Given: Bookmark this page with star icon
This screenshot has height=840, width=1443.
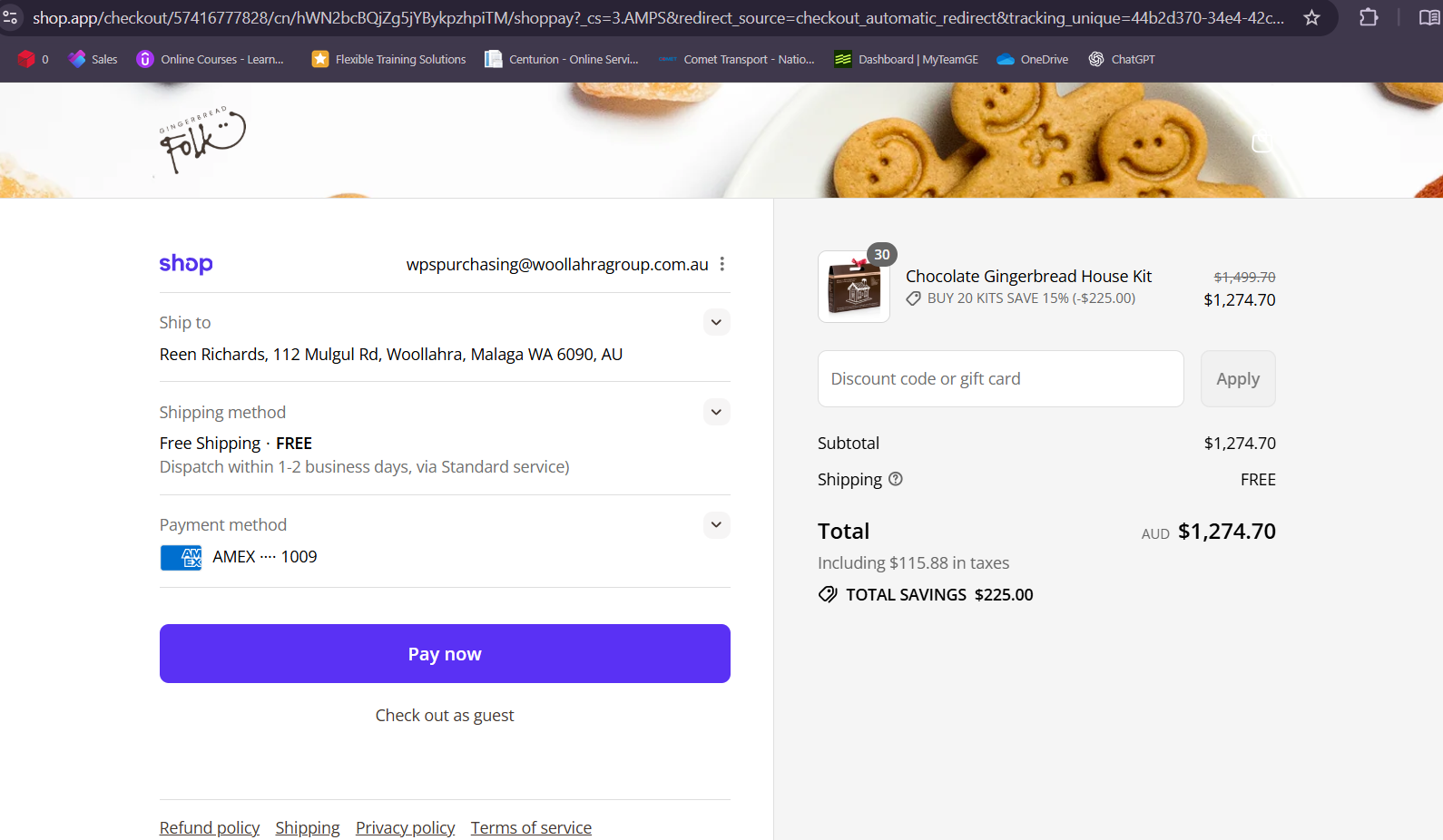Looking at the screenshot, I should point(1311,18).
